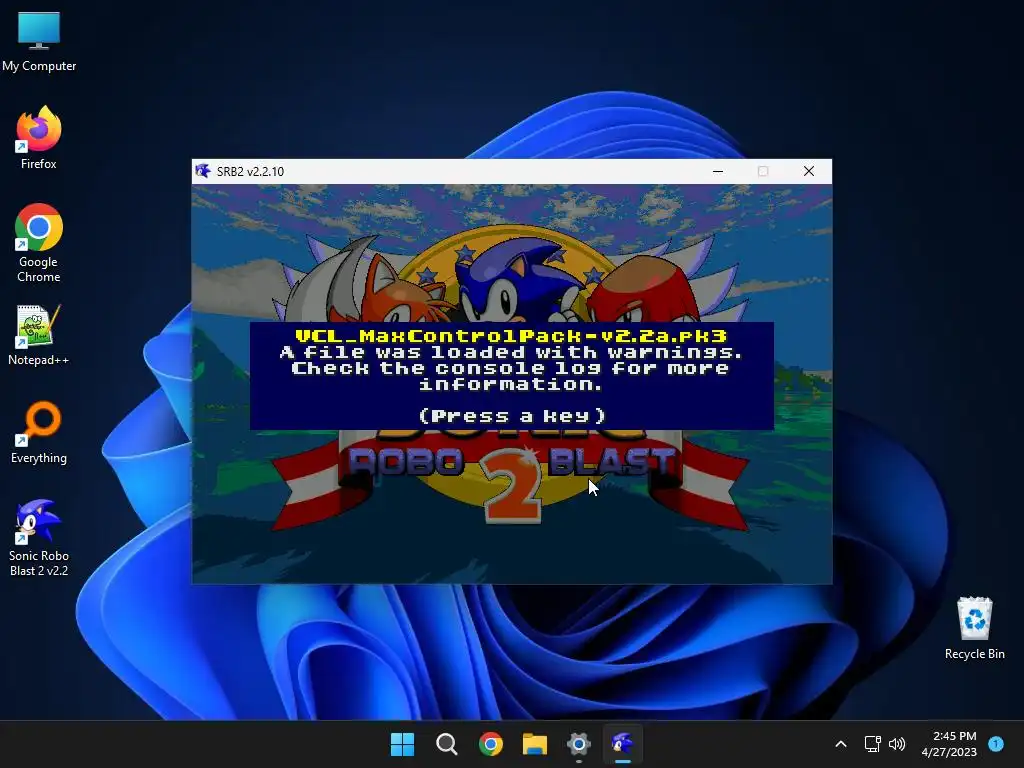
Task: Open Settings from the taskbar
Action: tap(579, 744)
